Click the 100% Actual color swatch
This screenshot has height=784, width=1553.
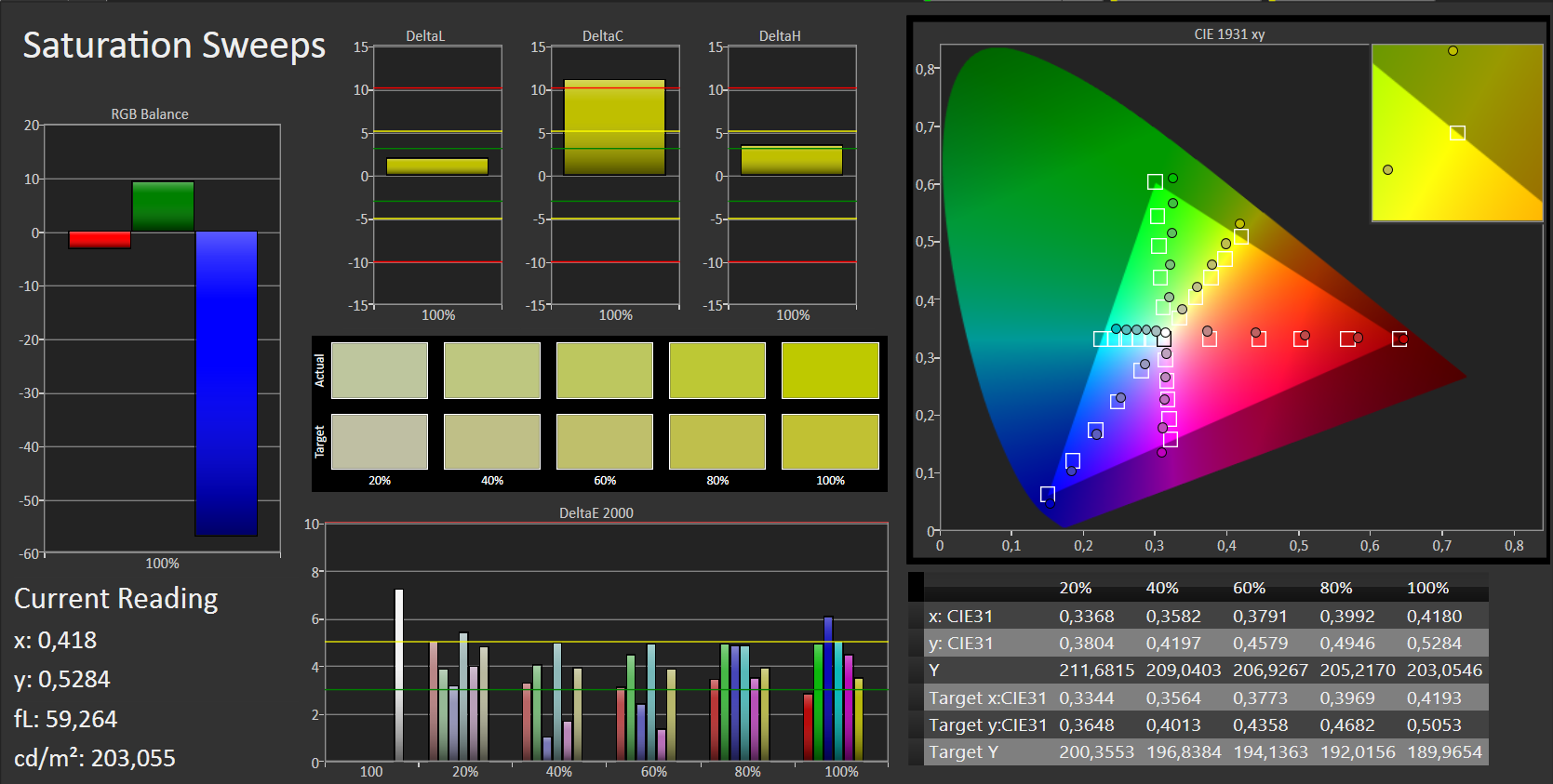pos(830,370)
